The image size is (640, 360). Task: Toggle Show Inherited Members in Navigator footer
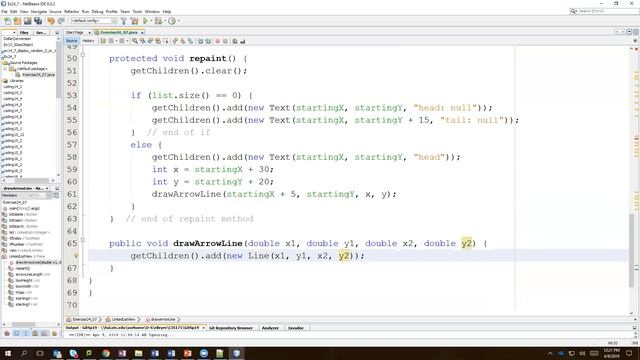7,333
